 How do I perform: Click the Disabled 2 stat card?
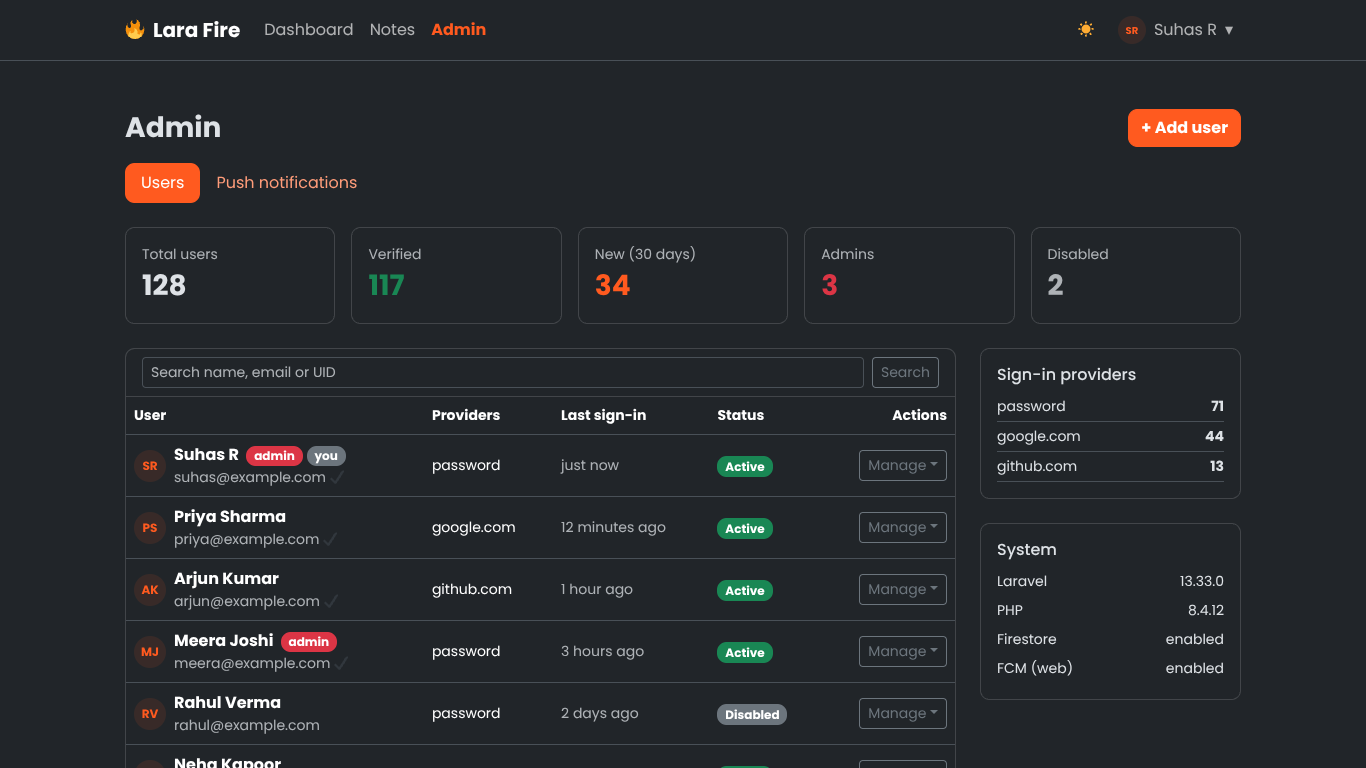pyautogui.click(x=1136, y=275)
